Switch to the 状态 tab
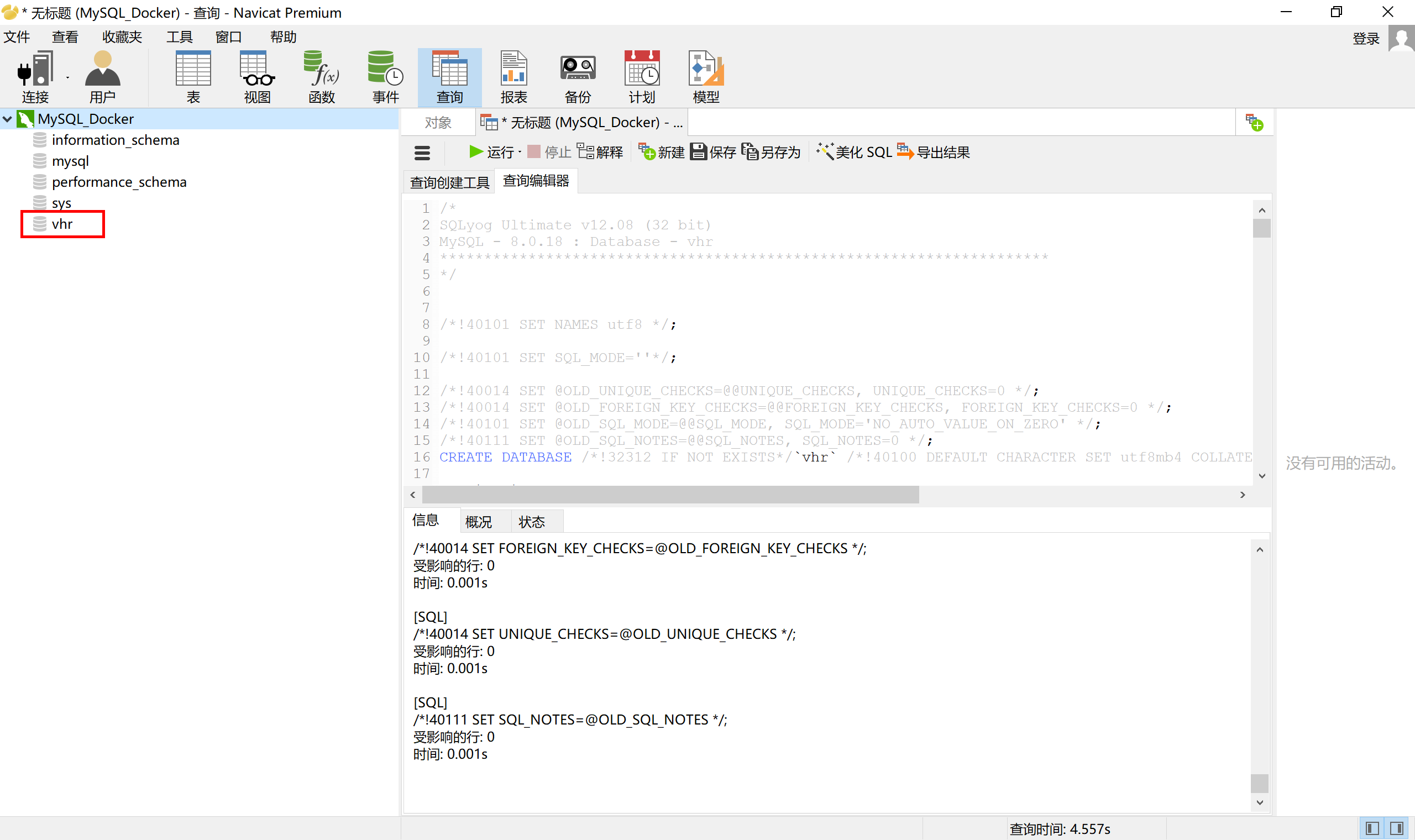 (532, 521)
